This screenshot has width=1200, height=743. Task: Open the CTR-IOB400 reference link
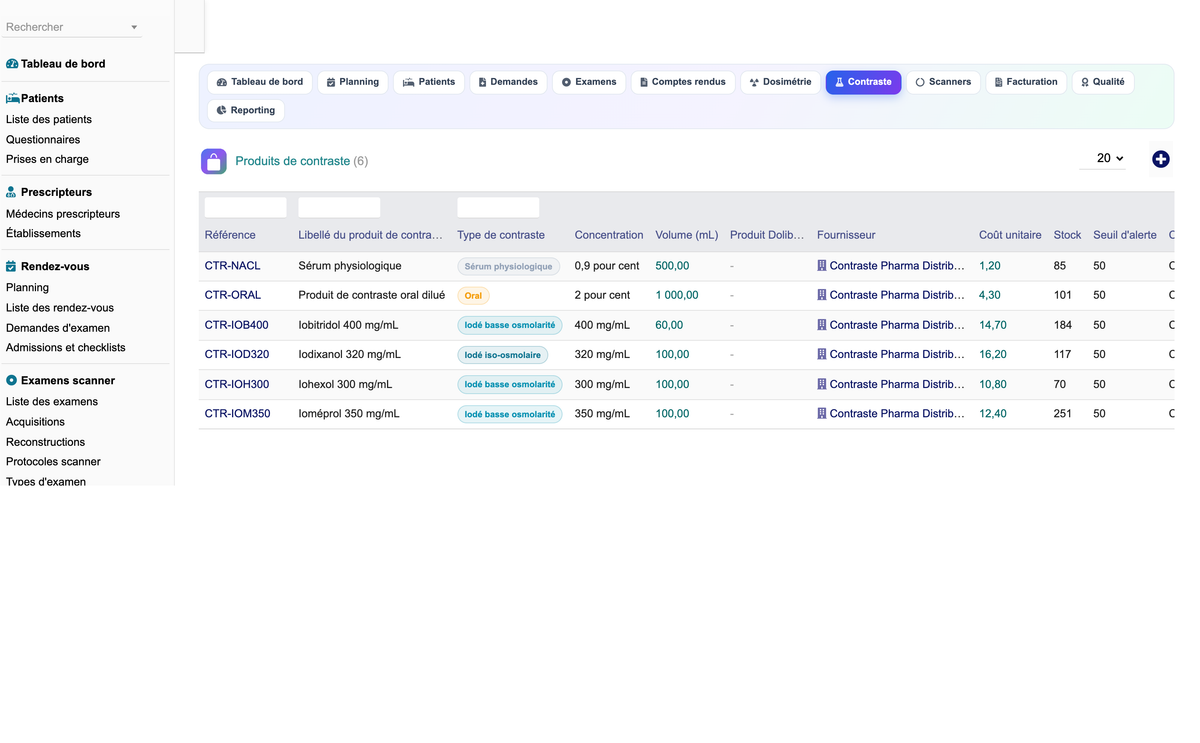click(236, 325)
